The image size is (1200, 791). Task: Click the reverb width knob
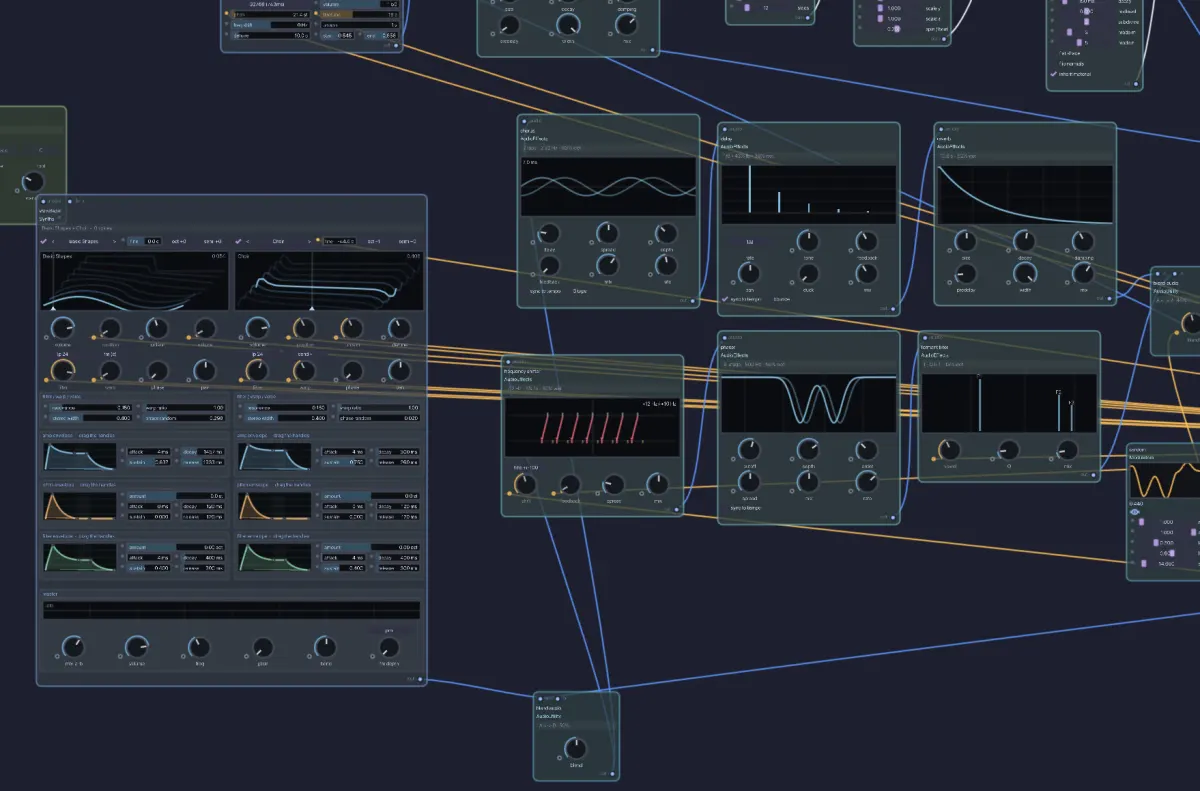point(1024,272)
